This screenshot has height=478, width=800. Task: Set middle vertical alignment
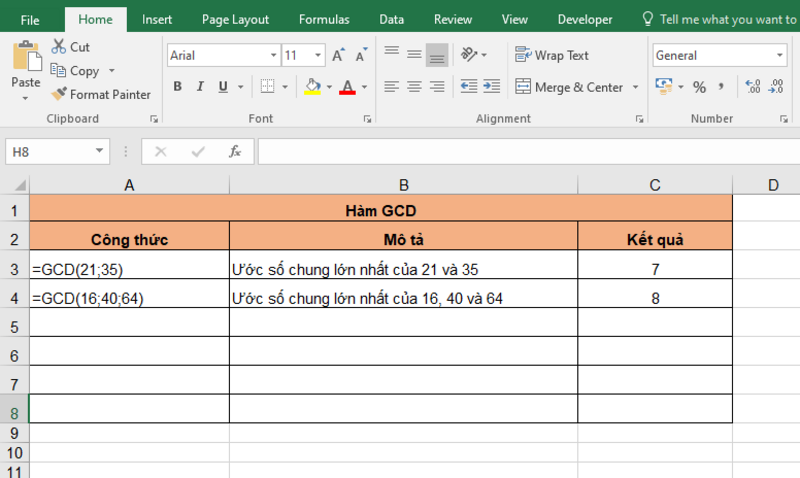pos(414,54)
